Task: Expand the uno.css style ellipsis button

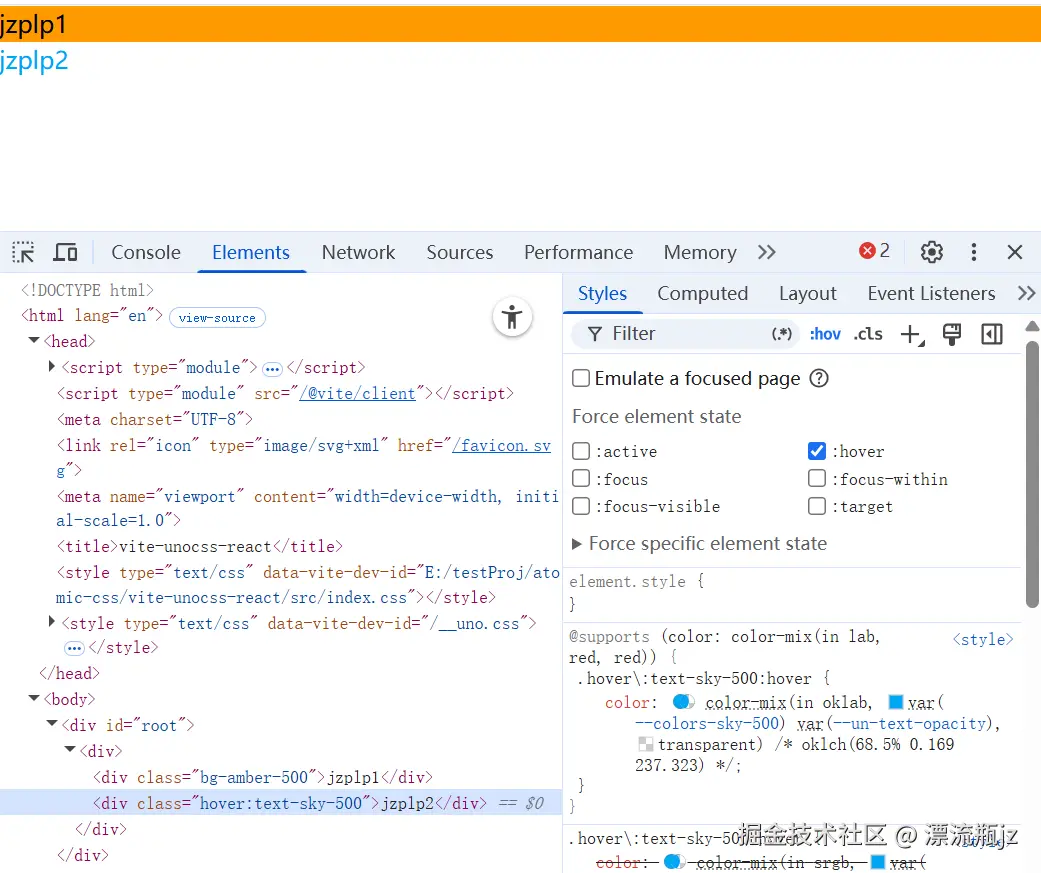Action: point(74,648)
